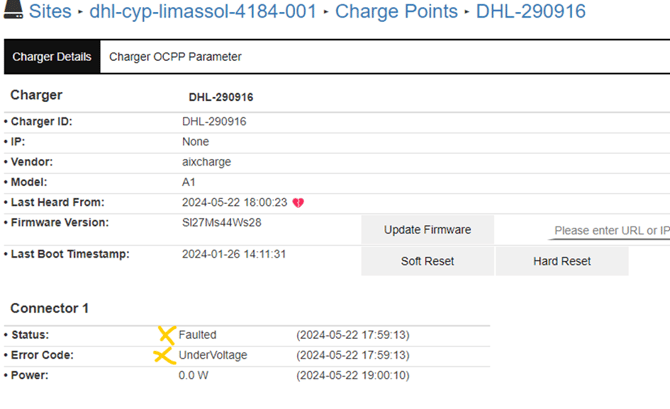Image resolution: width=670 pixels, height=409 pixels.
Task: Click the breadcrumb arrow before Charge Points
Action: point(326,14)
